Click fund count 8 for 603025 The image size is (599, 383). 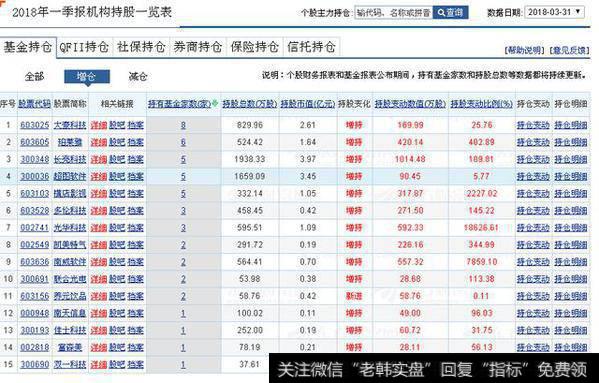[183, 125]
